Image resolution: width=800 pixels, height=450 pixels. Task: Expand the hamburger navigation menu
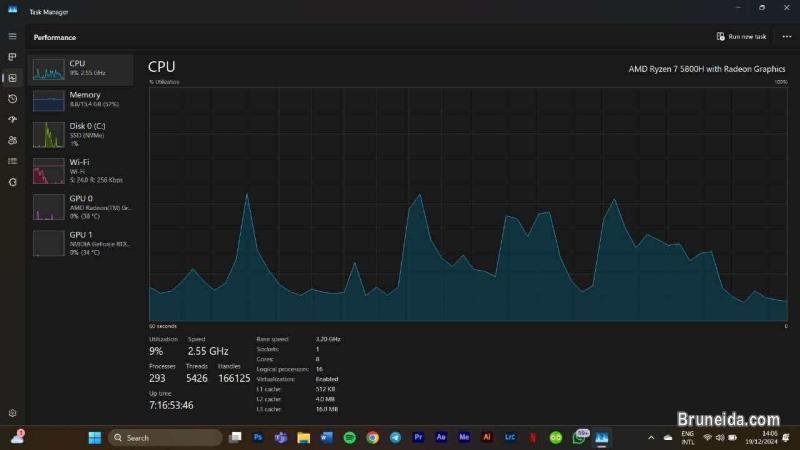pyautogui.click(x=13, y=36)
